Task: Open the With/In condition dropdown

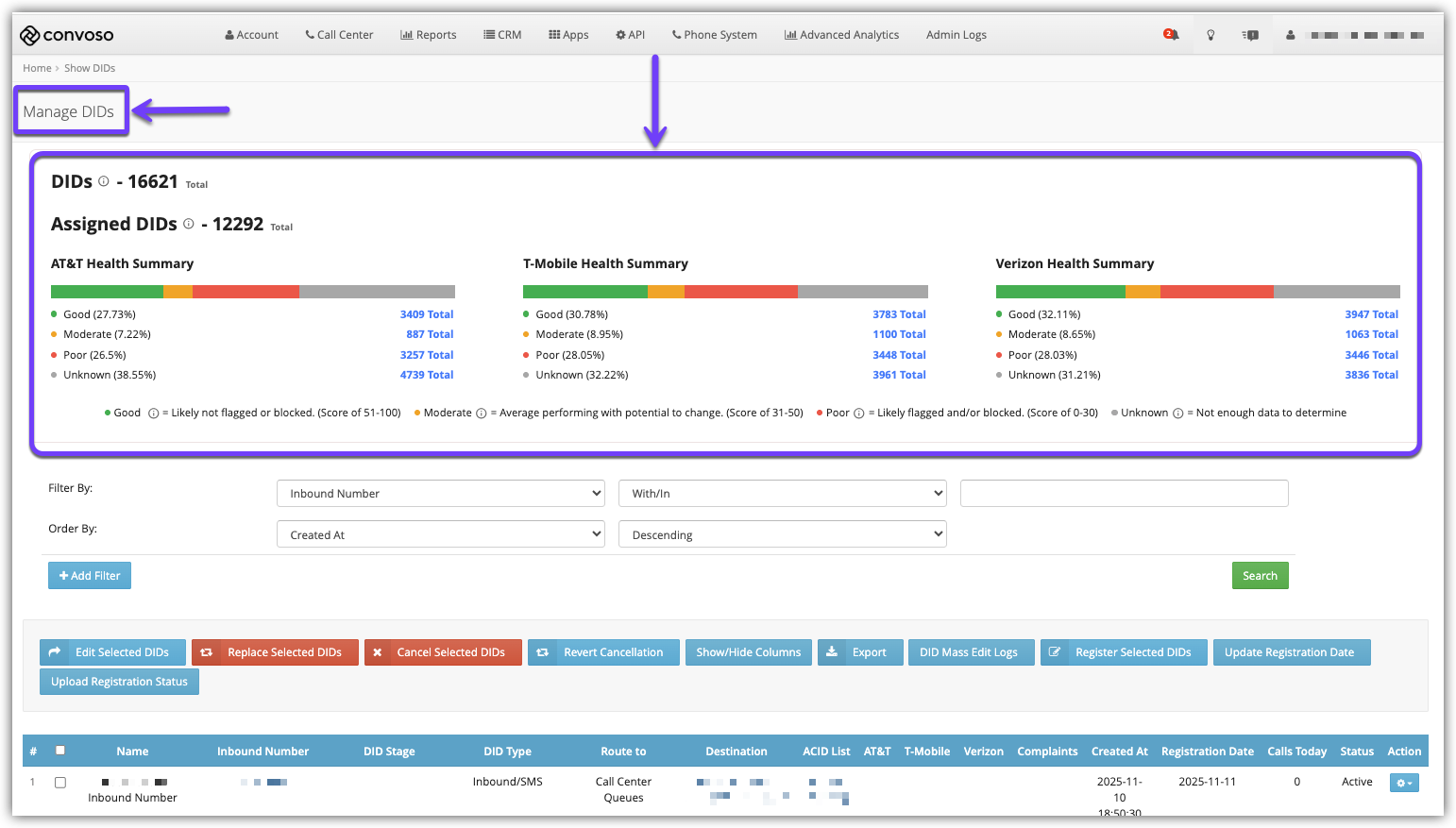Action: click(782, 494)
